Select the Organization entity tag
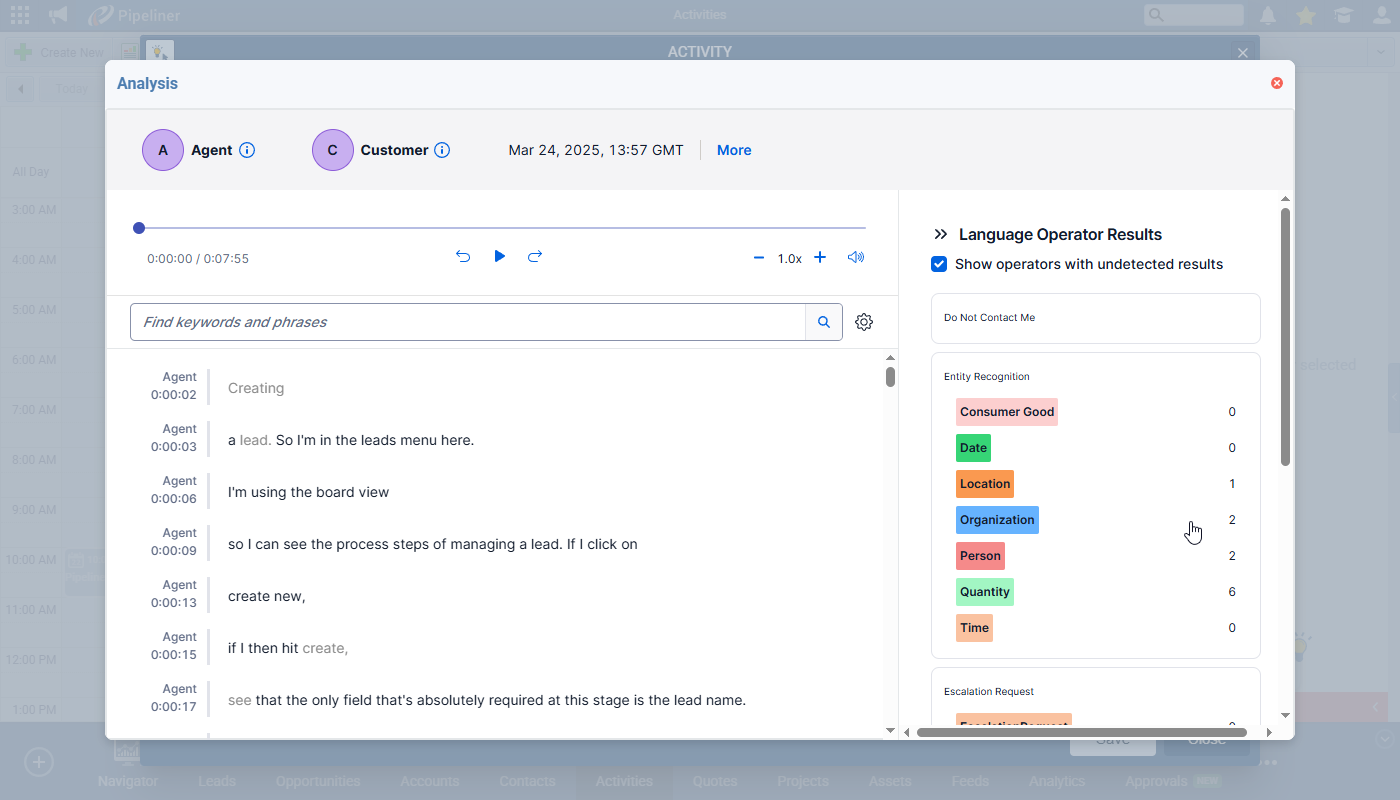This screenshot has height=800, width=1400. coord(997,520)
